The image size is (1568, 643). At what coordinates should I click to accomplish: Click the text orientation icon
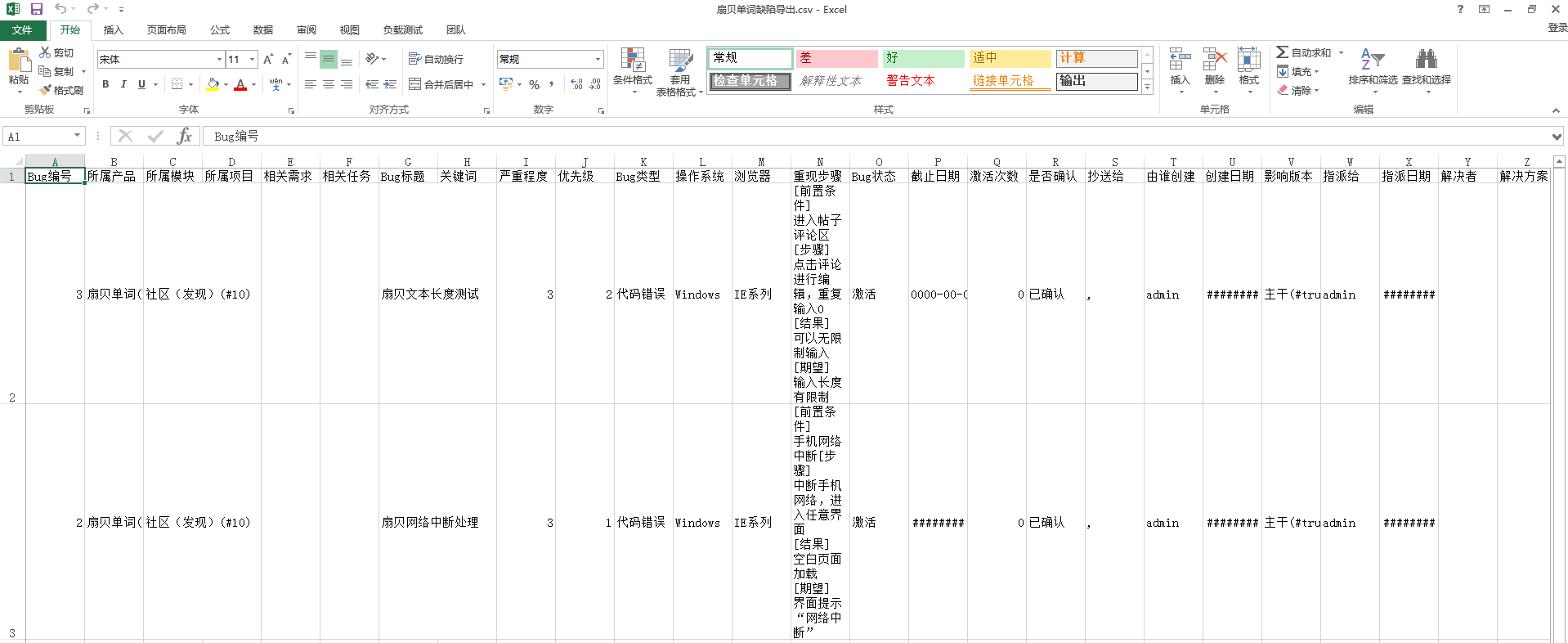(x=372, y=59)
